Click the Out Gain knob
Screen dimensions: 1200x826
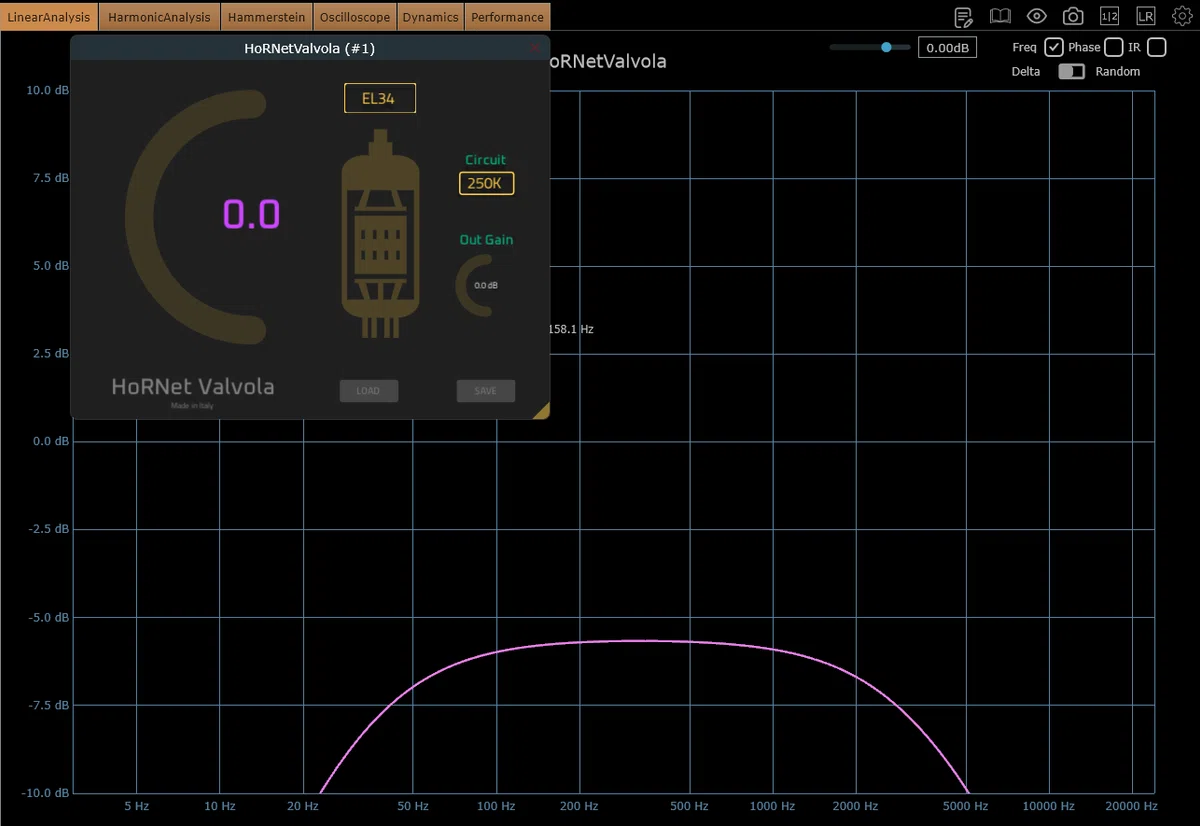pos(486,286)
